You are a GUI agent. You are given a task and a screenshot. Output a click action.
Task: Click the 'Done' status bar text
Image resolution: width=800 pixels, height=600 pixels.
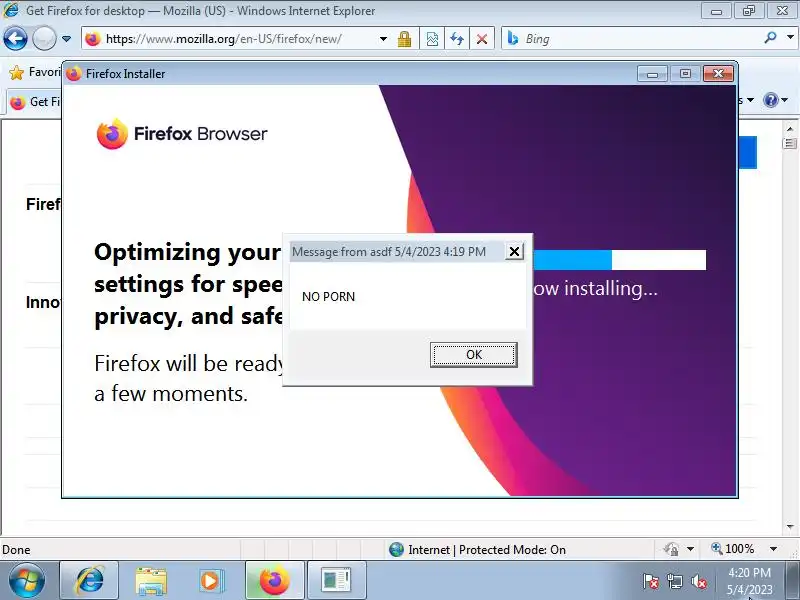(x=16, y=549)
